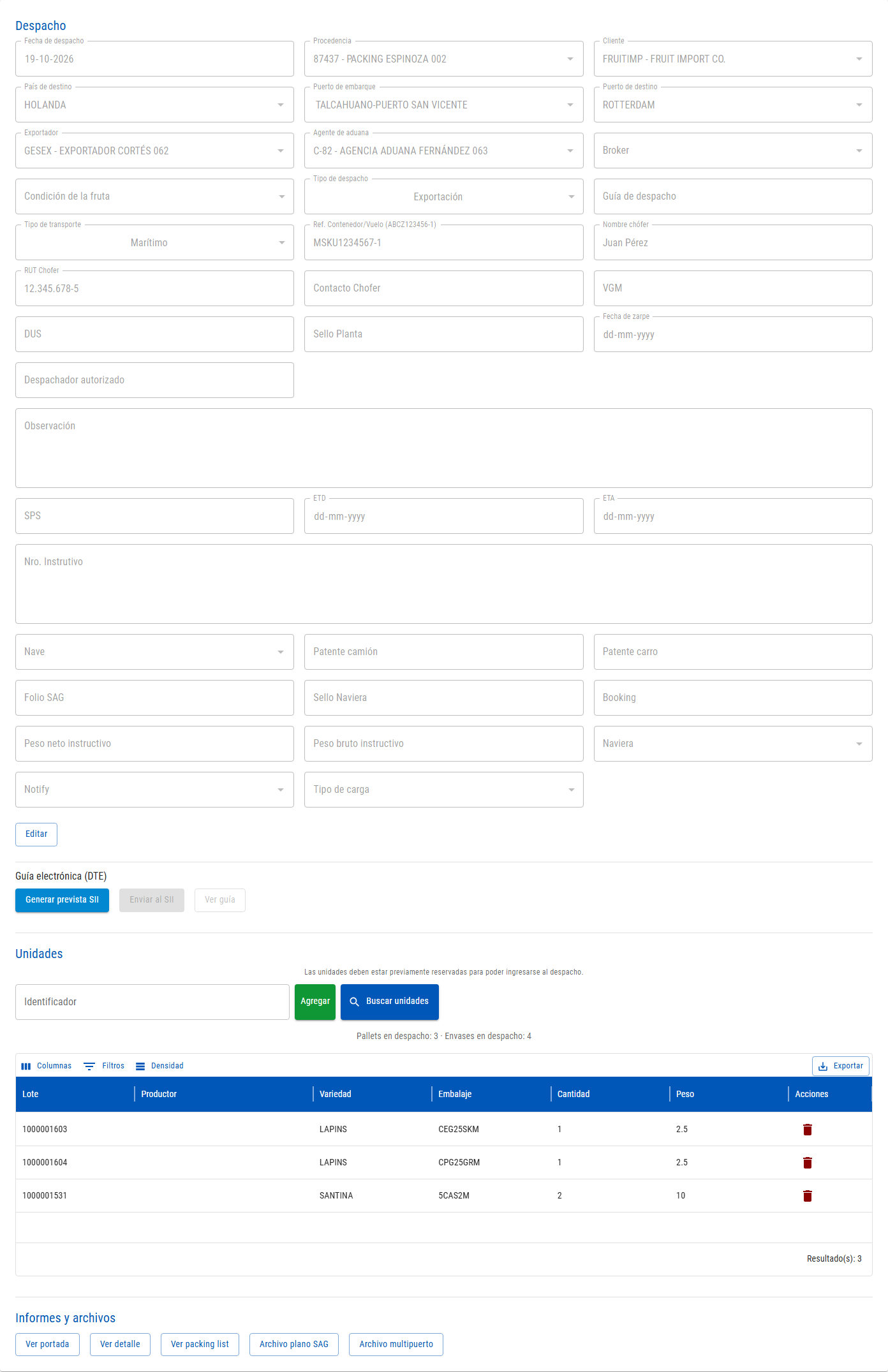Open the Tipo de carga dropdown
Image resolution: width=888 pixels, height=1372 pixels.
[x=443, y=790]
